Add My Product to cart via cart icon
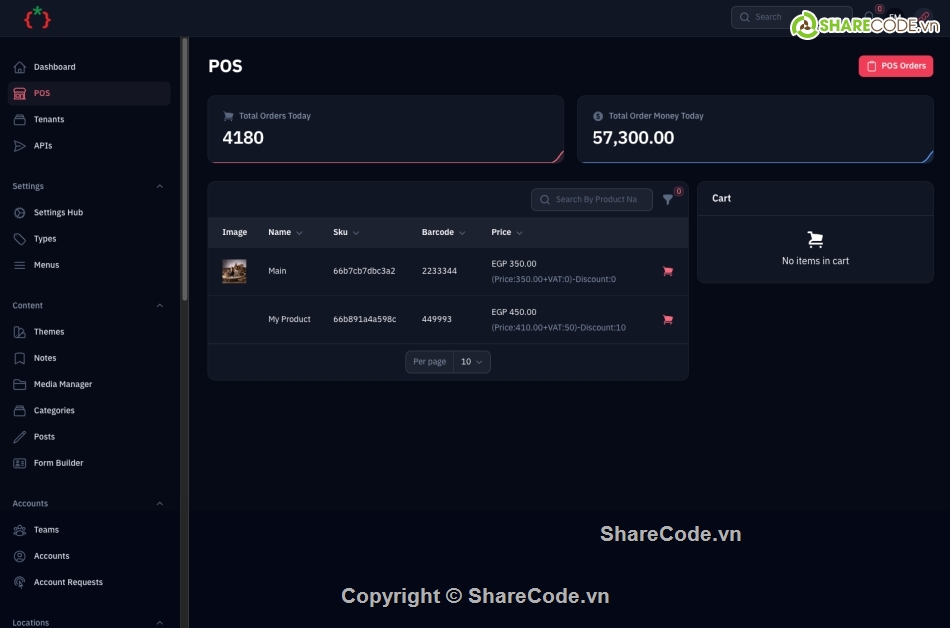The image size is (950, 628). click(667, 319)
